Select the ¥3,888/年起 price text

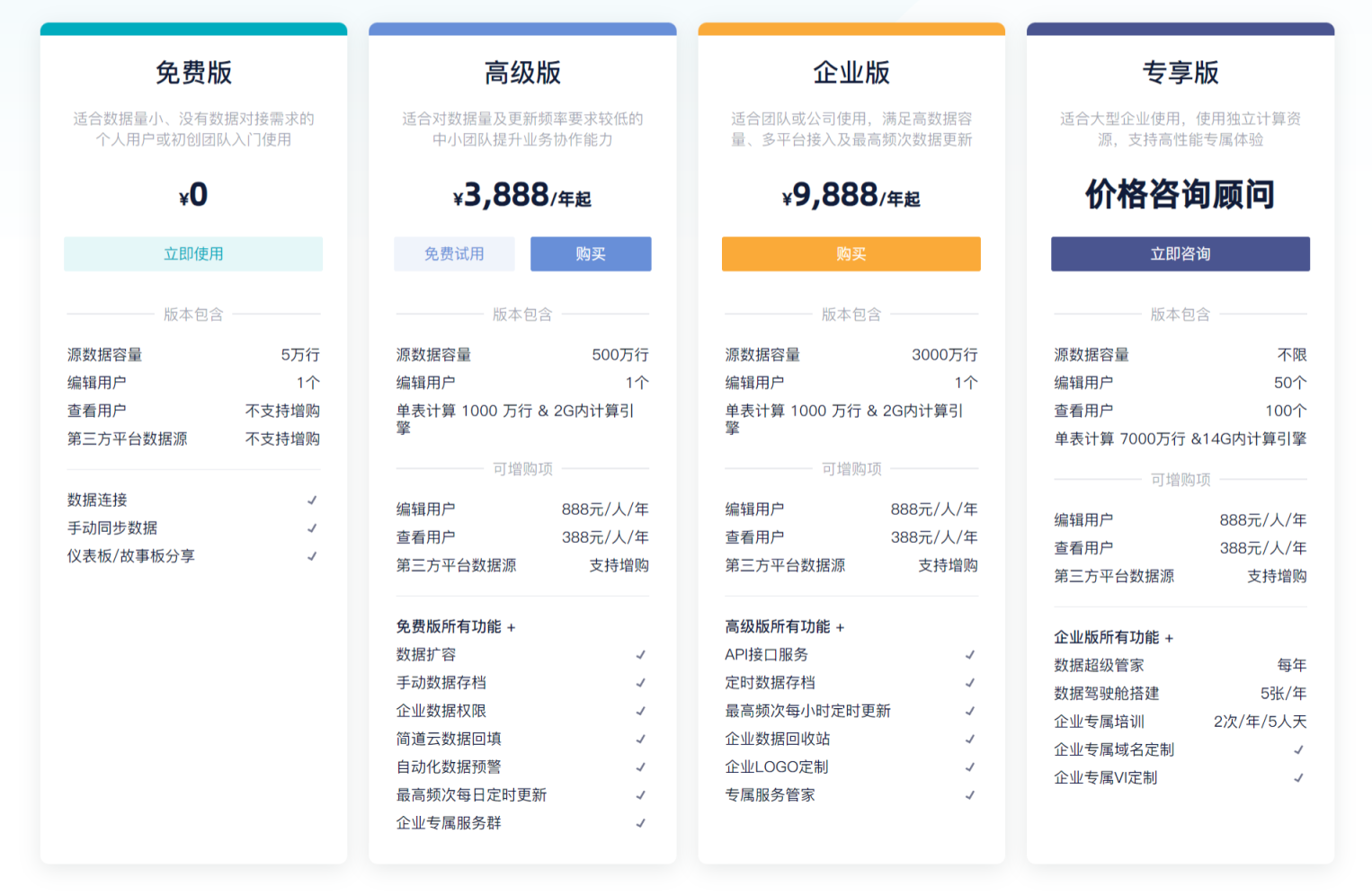click(522, 195)
